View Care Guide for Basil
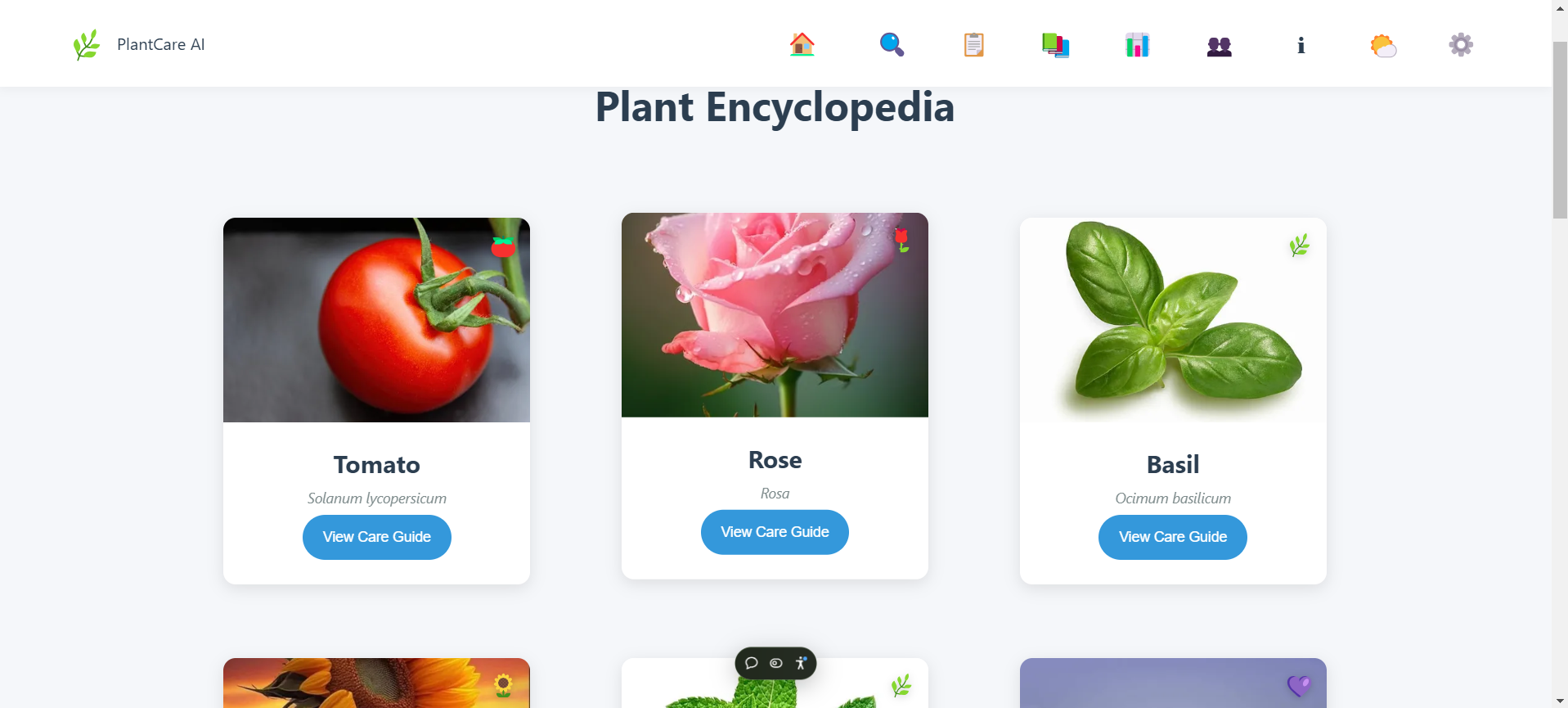Screen dimensions: 1568x708 coord(1173,537)
